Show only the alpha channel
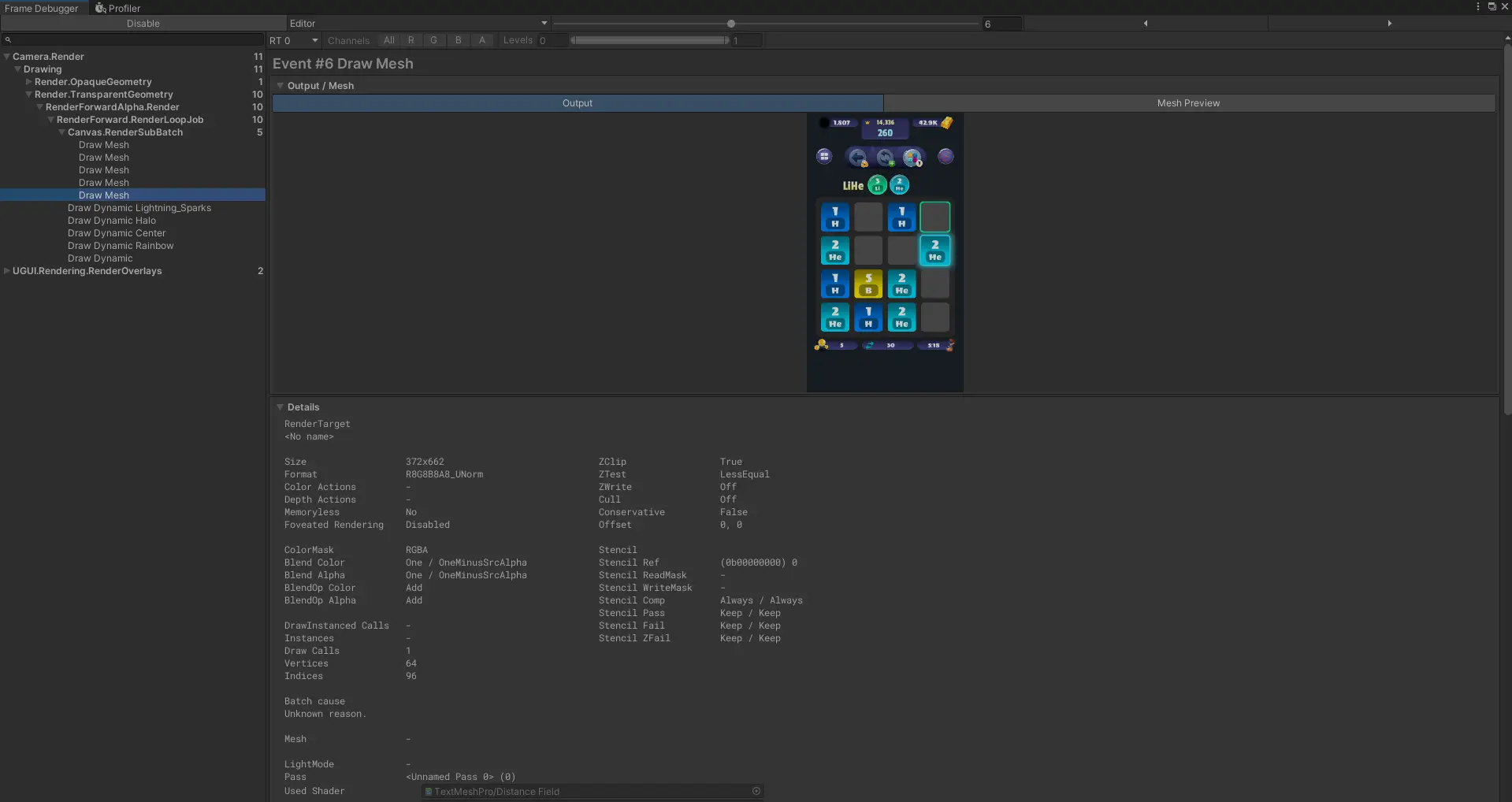 point(482,40)
